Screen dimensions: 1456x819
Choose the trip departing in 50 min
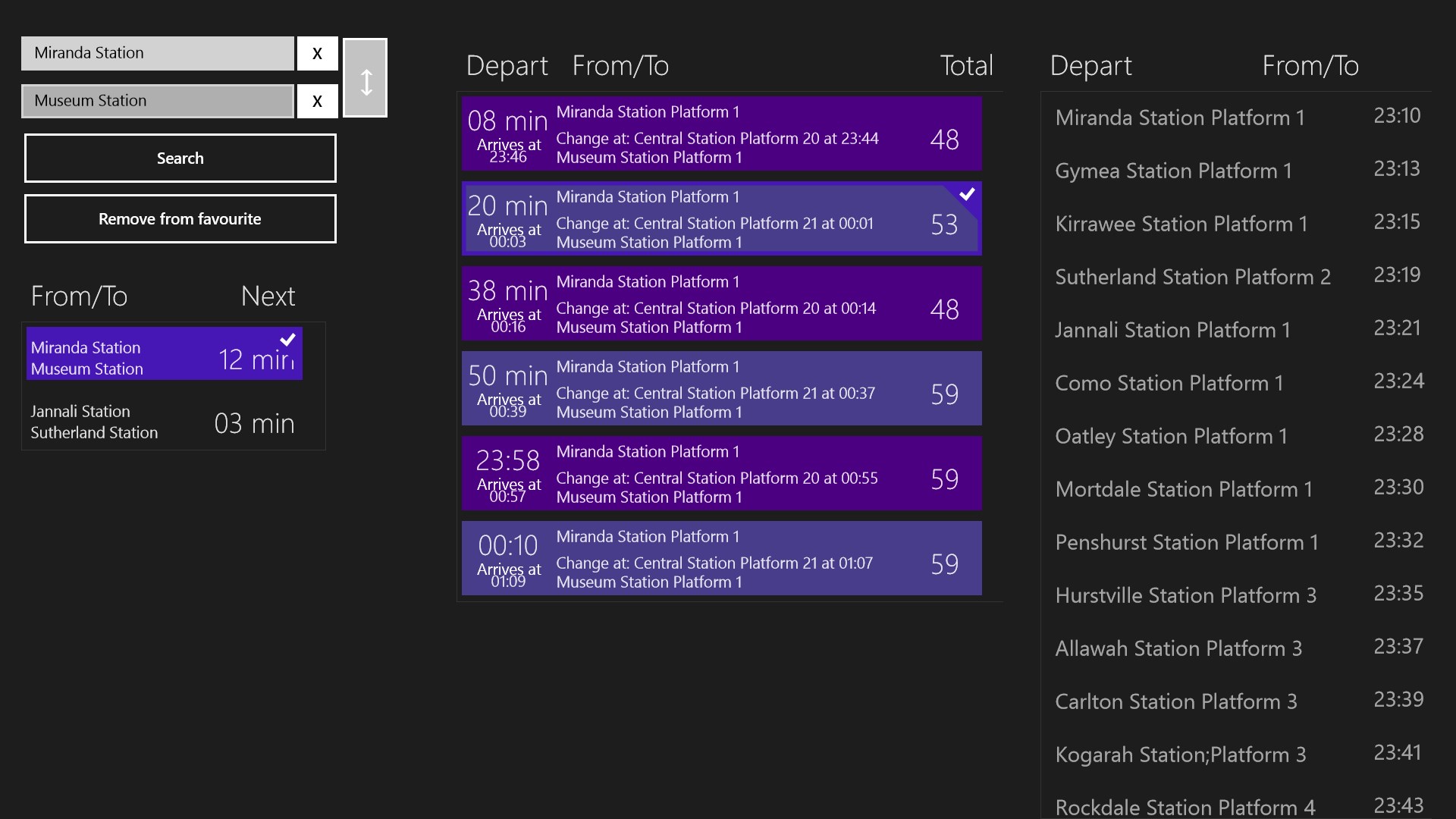[x=721, y=389]
